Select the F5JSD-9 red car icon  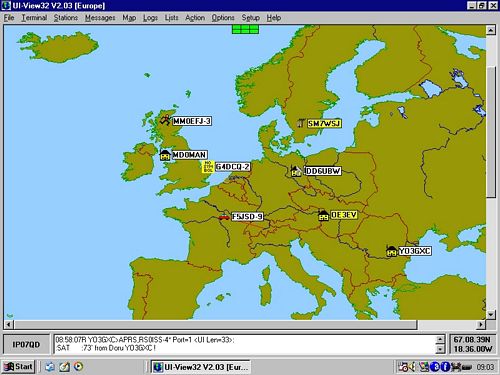pos(224,217)
